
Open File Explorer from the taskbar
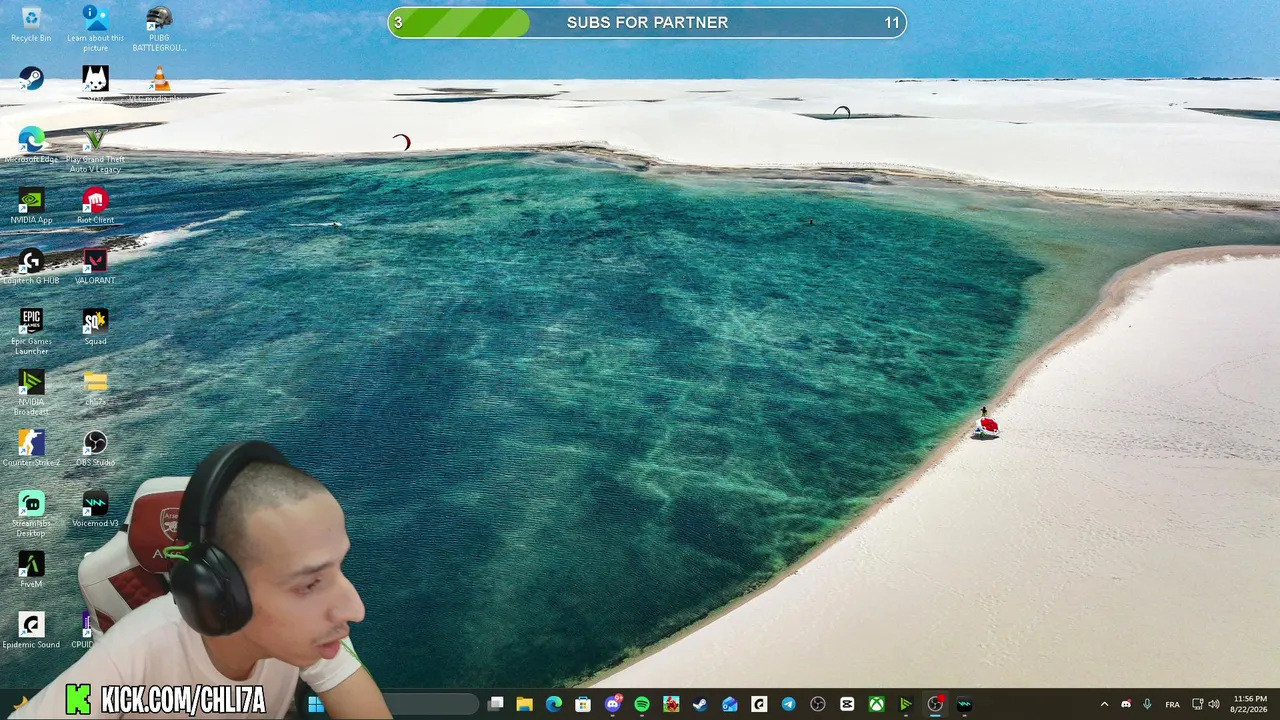[524, 704]
